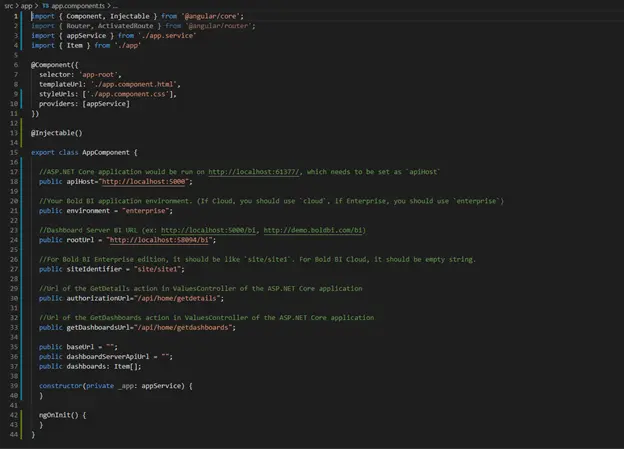Click the "/api/home/getdetails" string
The image size is (624, 449).
click(177, 298)
